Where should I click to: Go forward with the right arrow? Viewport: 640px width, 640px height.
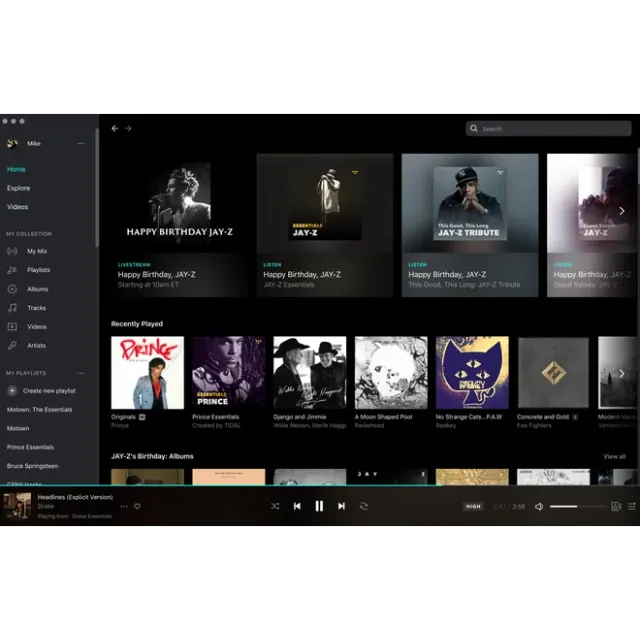pyautogui.click(x=128, y=129)
